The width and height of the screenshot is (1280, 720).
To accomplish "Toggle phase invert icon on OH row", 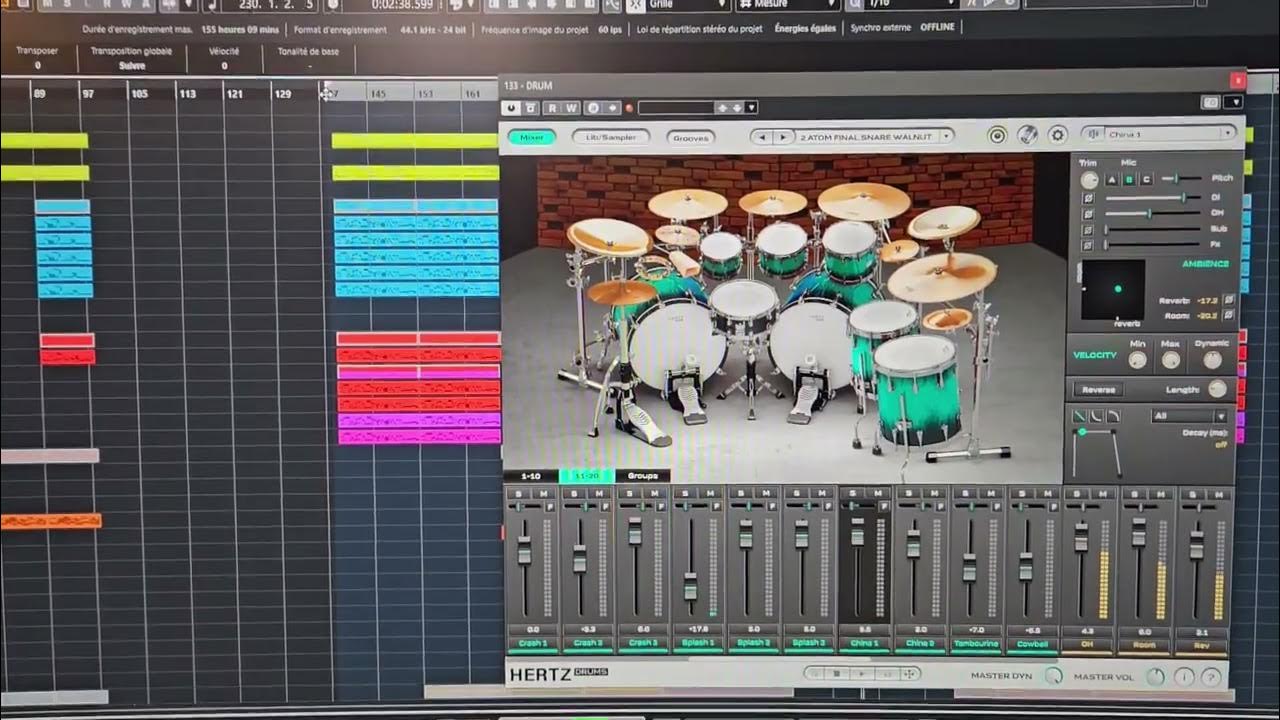I will click(1089, 214).
